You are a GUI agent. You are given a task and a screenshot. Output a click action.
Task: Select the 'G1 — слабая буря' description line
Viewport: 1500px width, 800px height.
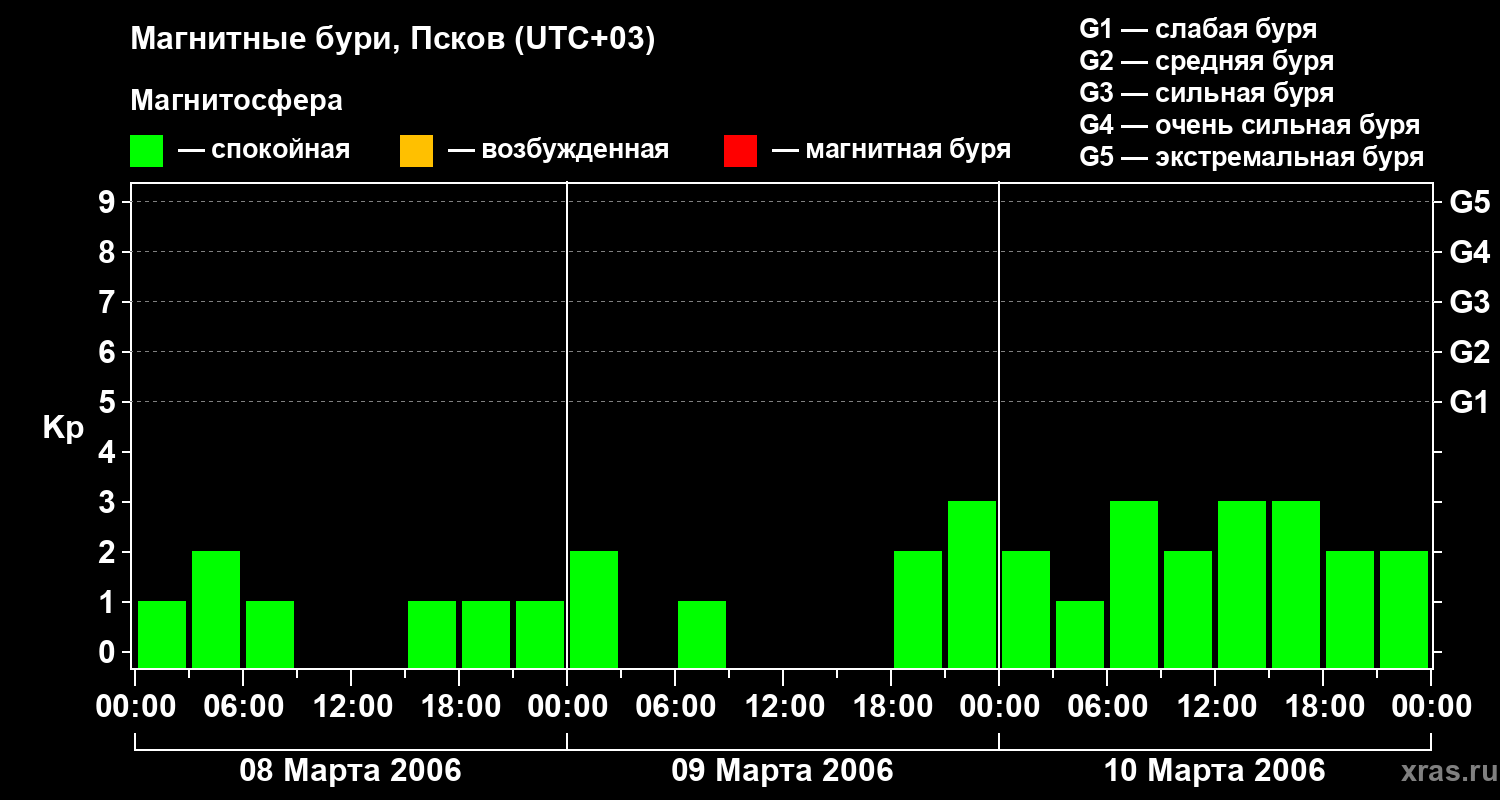1198,29
